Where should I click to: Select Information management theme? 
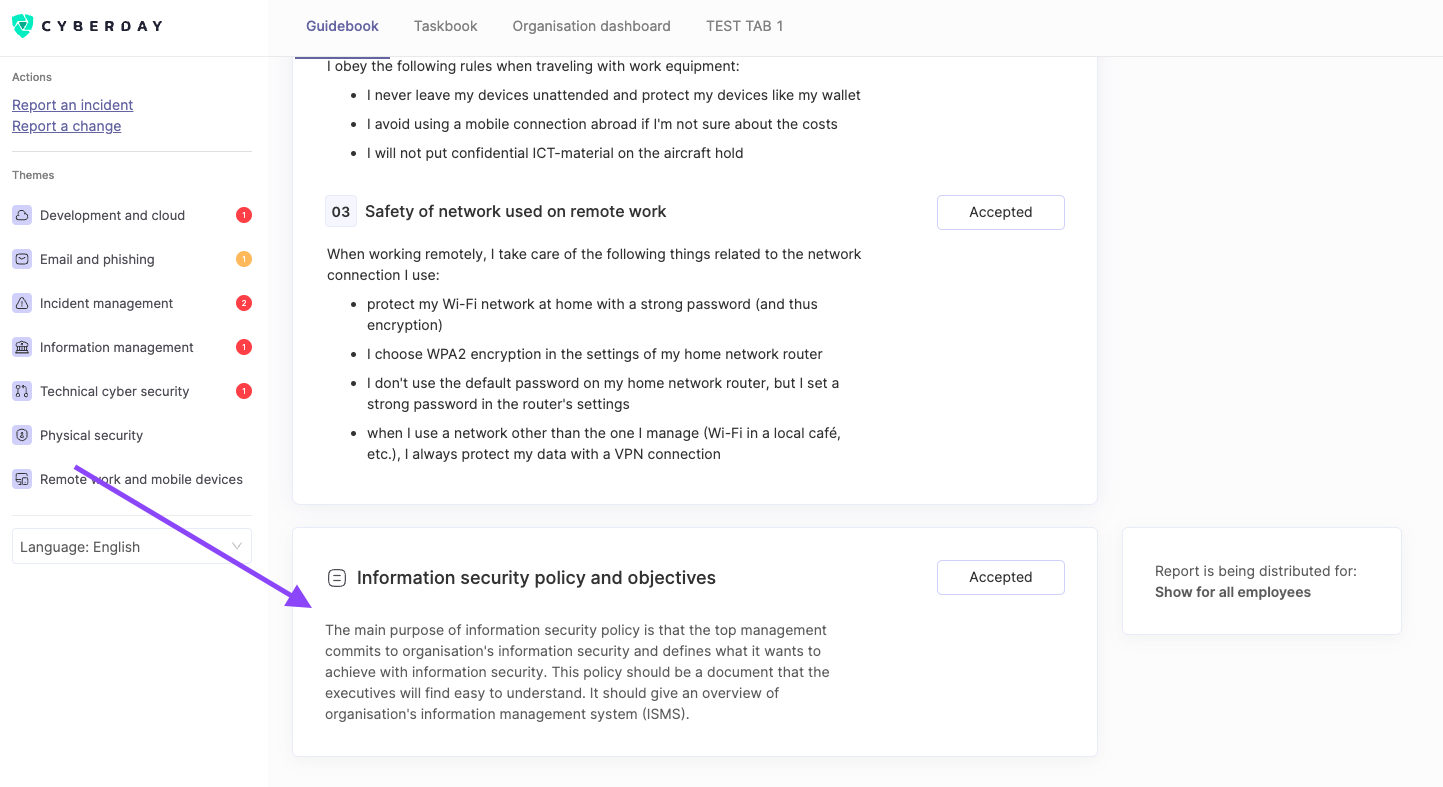point(132,347)
